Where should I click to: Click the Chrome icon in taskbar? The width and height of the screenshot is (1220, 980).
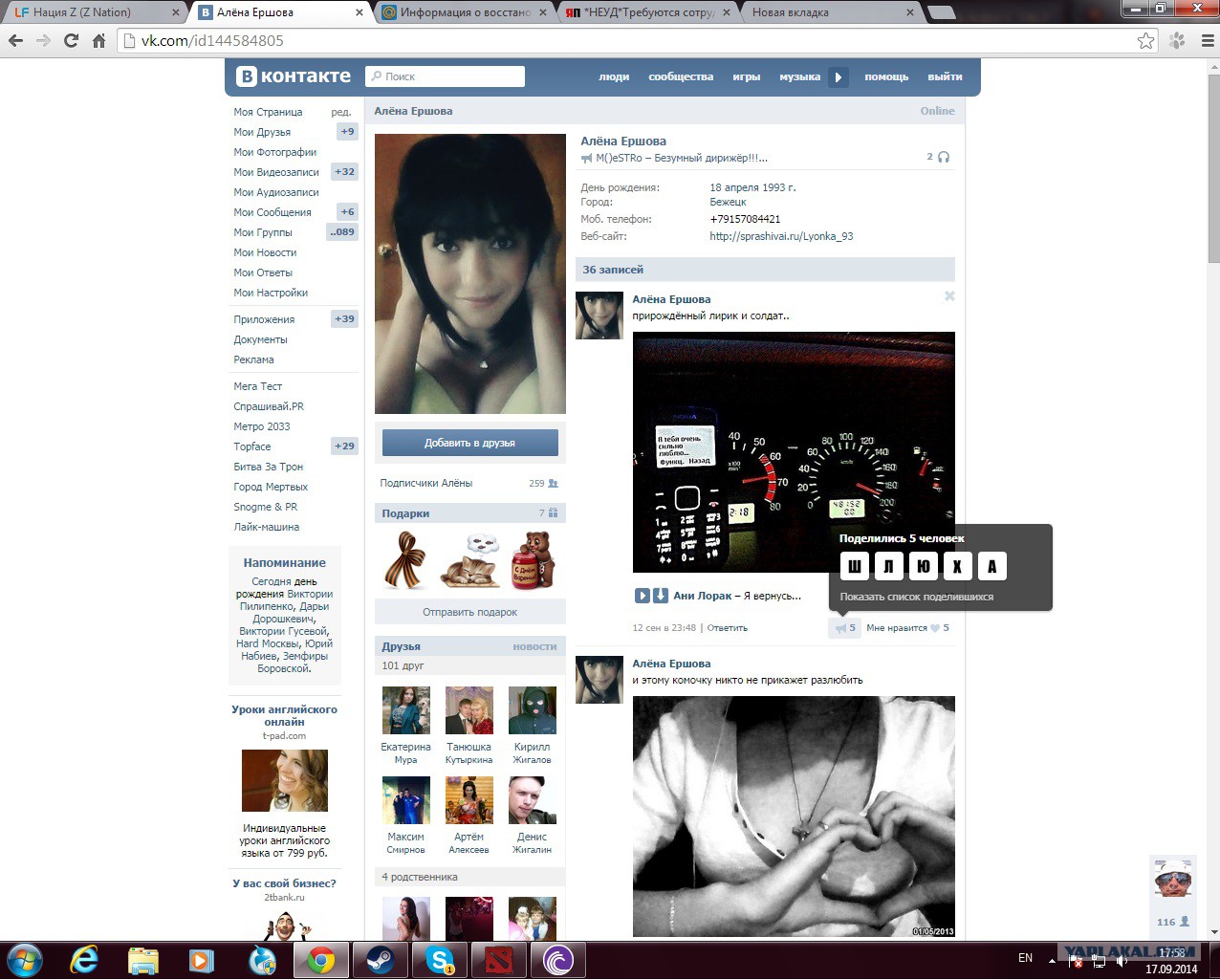click(x=321, y=960)
